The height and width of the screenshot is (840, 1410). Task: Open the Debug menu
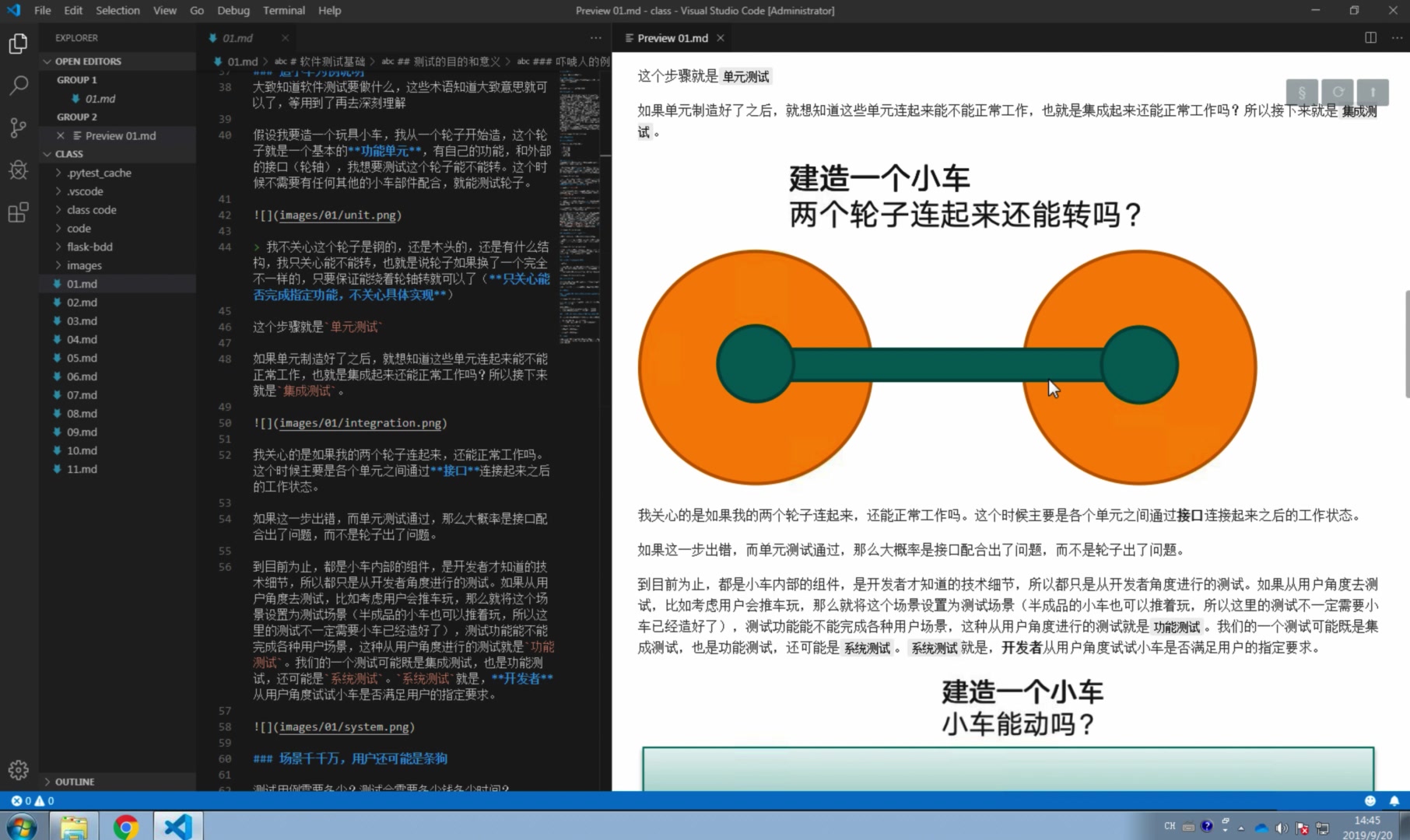click(x=233, y=10)
